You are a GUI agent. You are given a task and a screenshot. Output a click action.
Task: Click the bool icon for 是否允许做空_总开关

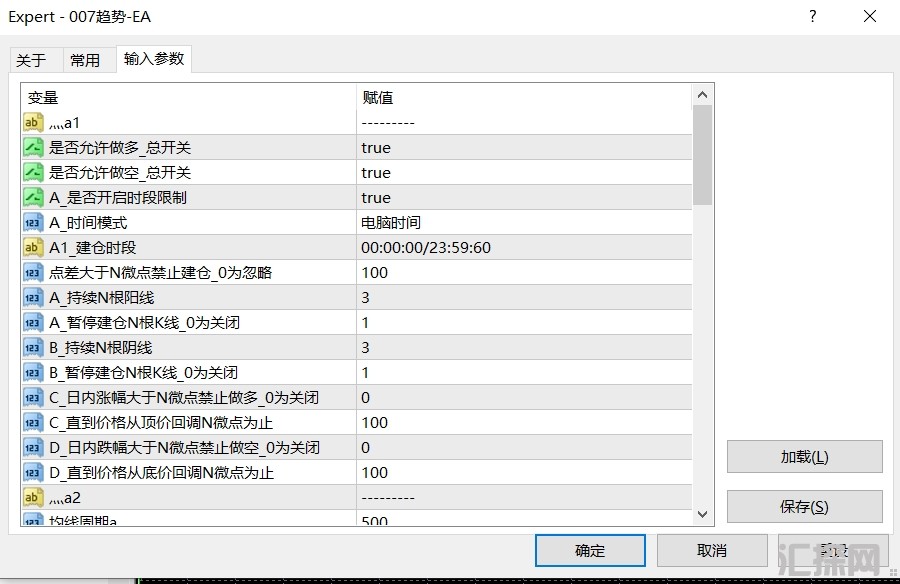coord(33,172)
